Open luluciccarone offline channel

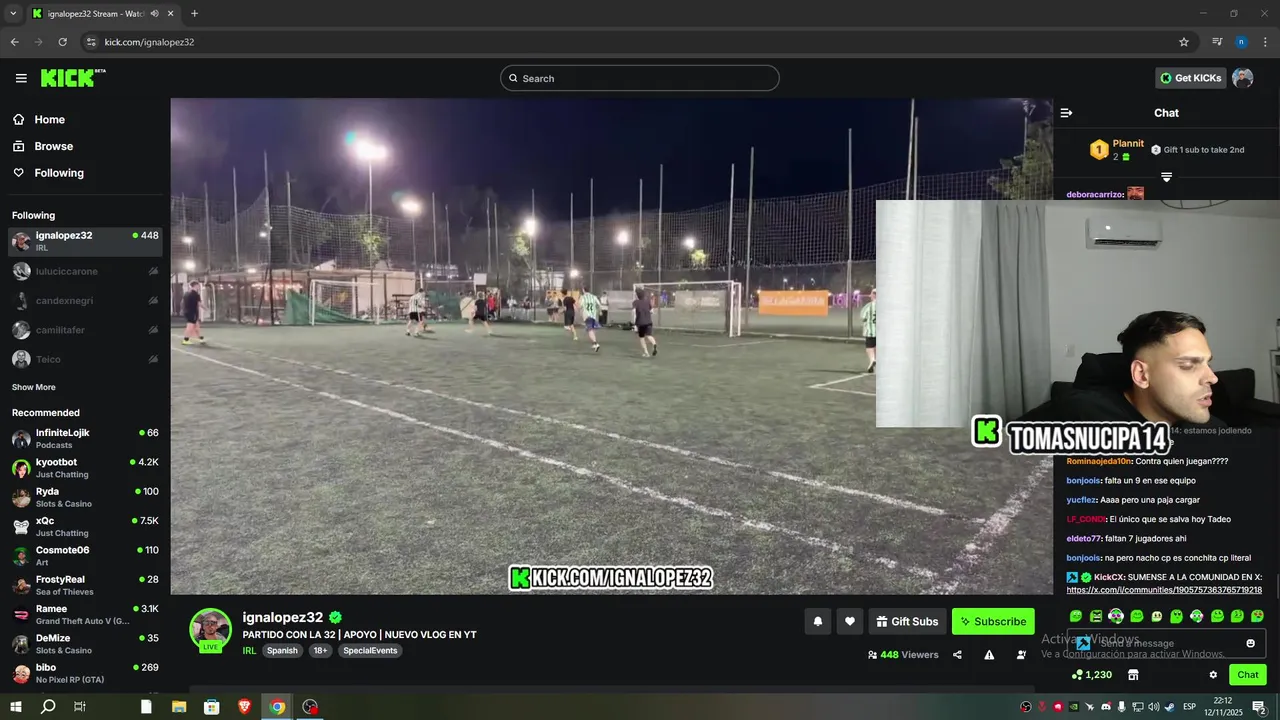tap(85, 271)
